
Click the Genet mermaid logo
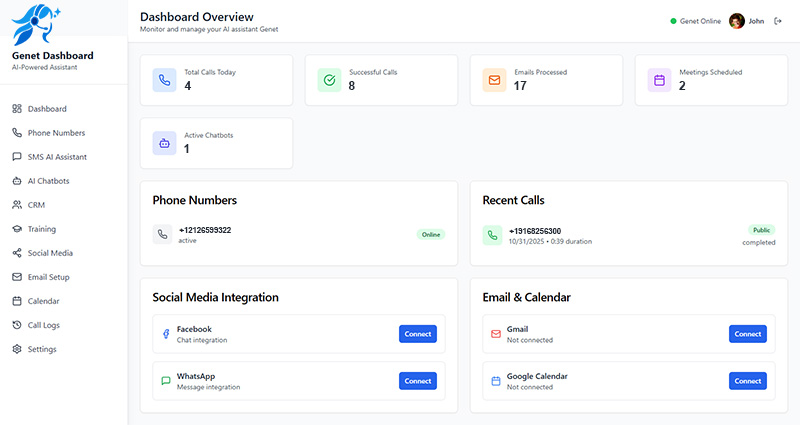[x=36, y=24]
